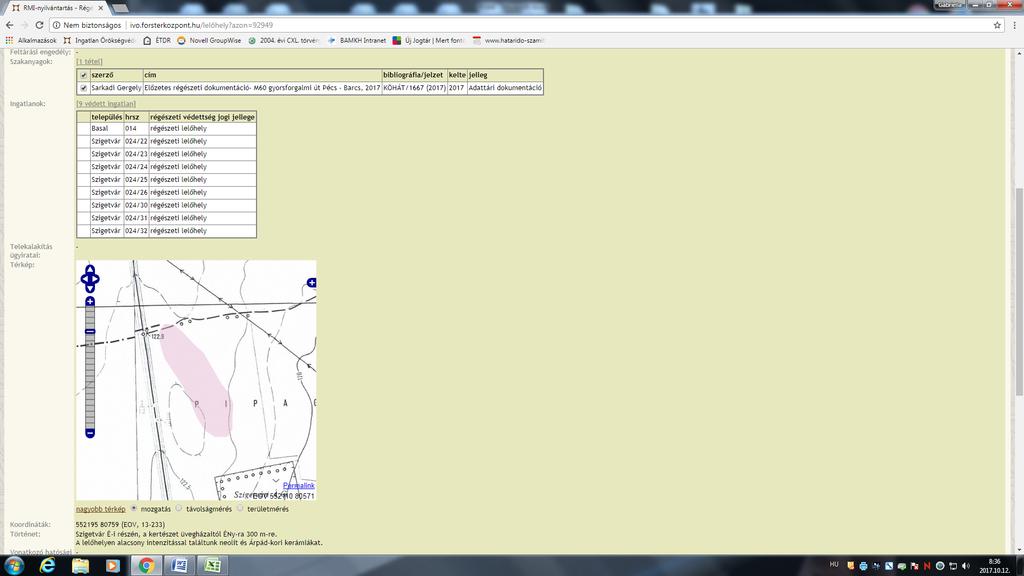Open the Új Jogtár bookmark
The width and height of the screenshot is (1024, 576).
pos(428,40)
